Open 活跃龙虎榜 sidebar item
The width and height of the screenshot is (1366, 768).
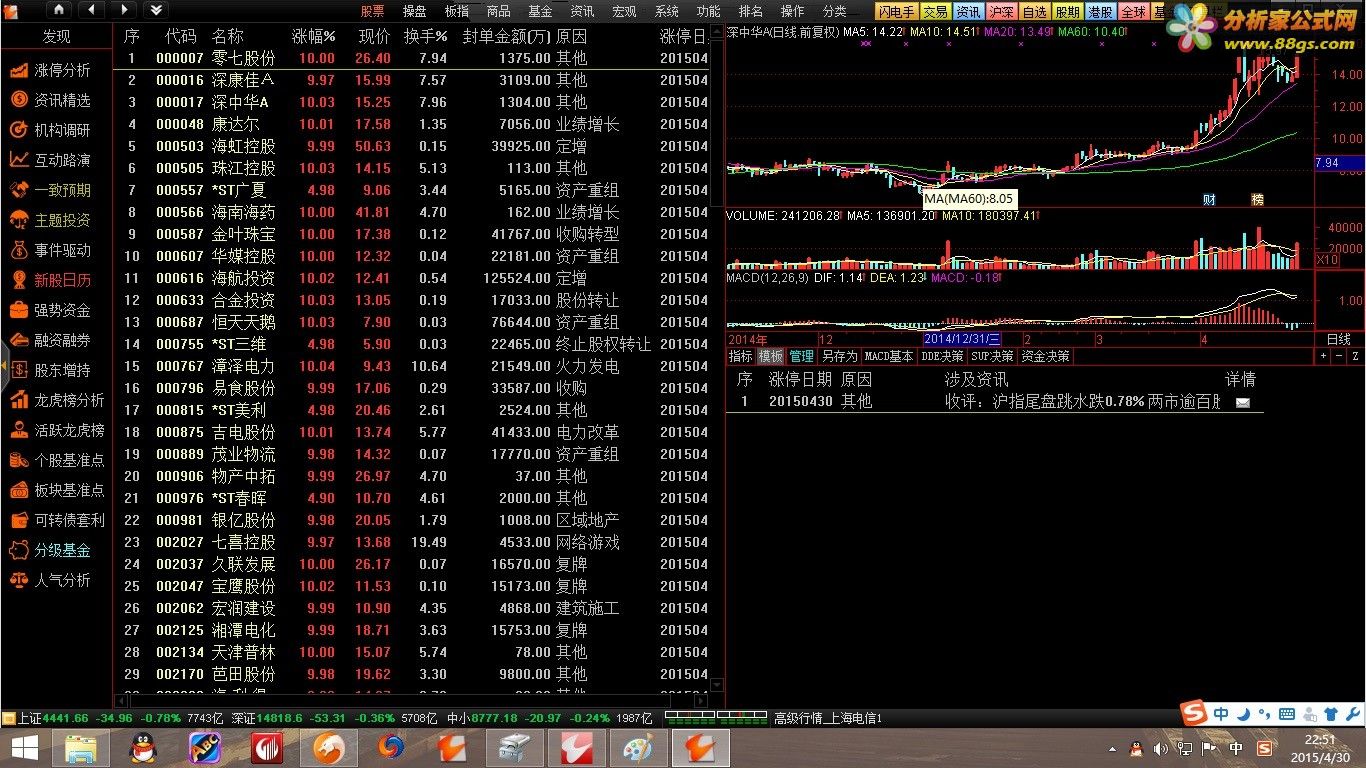(56, 430)
